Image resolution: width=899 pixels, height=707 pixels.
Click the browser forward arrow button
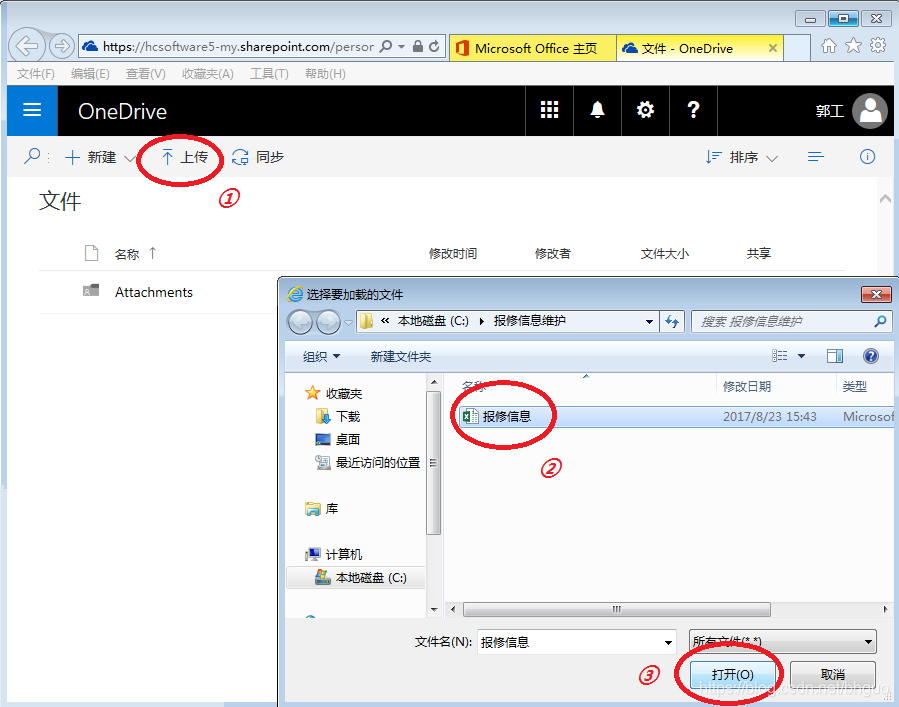[61, 46]
